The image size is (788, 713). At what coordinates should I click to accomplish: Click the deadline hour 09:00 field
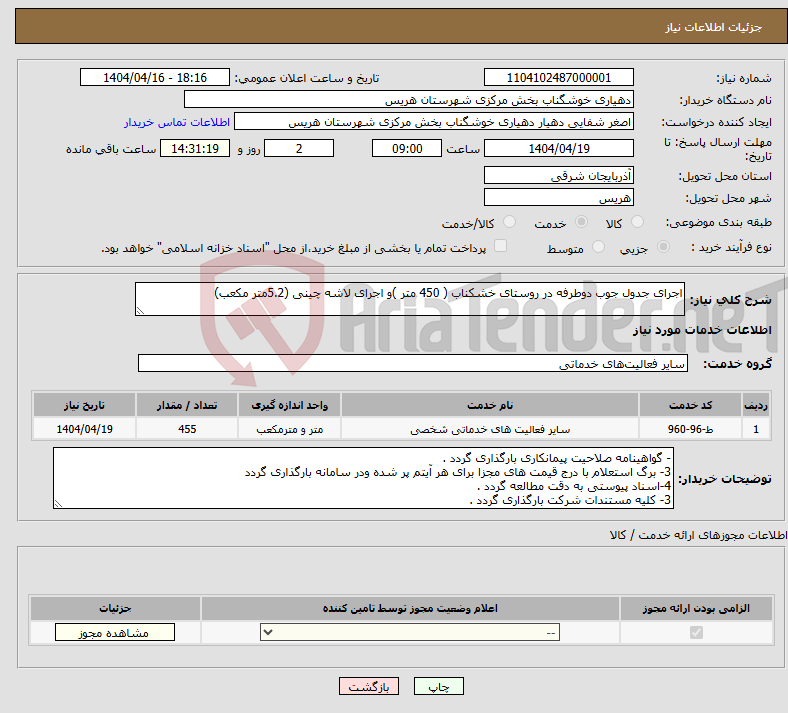coord(407,148)
